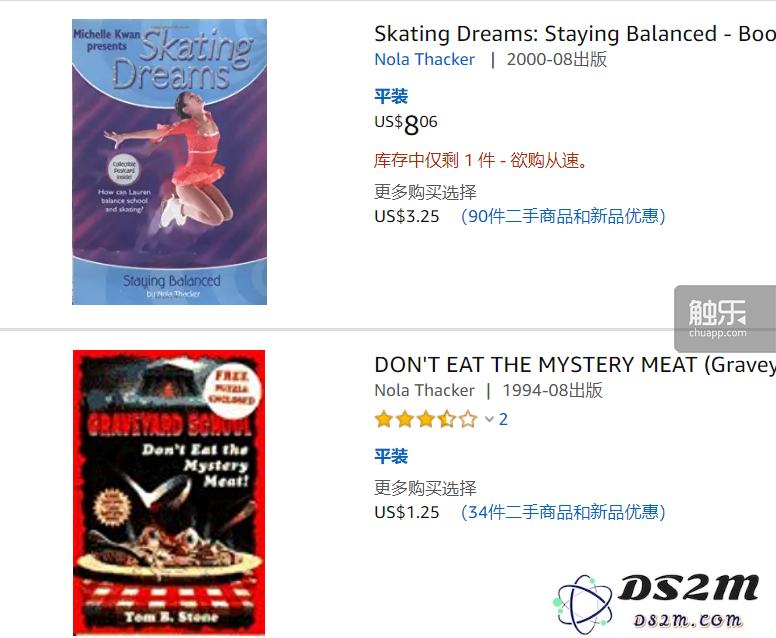Click the US$8.06 price

[406, 124]
